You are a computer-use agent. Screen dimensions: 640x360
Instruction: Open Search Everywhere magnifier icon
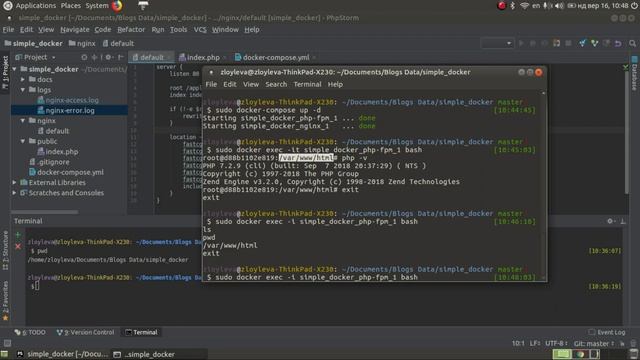click(x=632, y=43)
